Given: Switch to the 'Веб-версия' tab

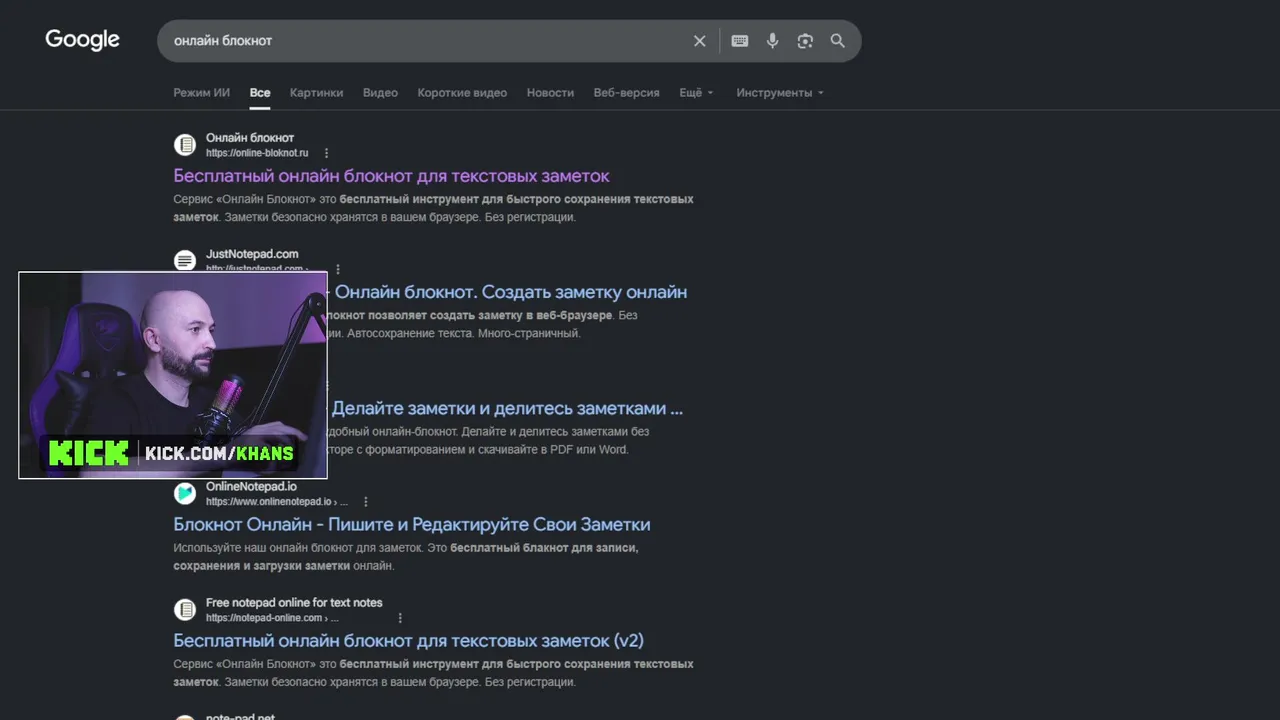Looking at the screenshot, I should [x=626, y=93].
